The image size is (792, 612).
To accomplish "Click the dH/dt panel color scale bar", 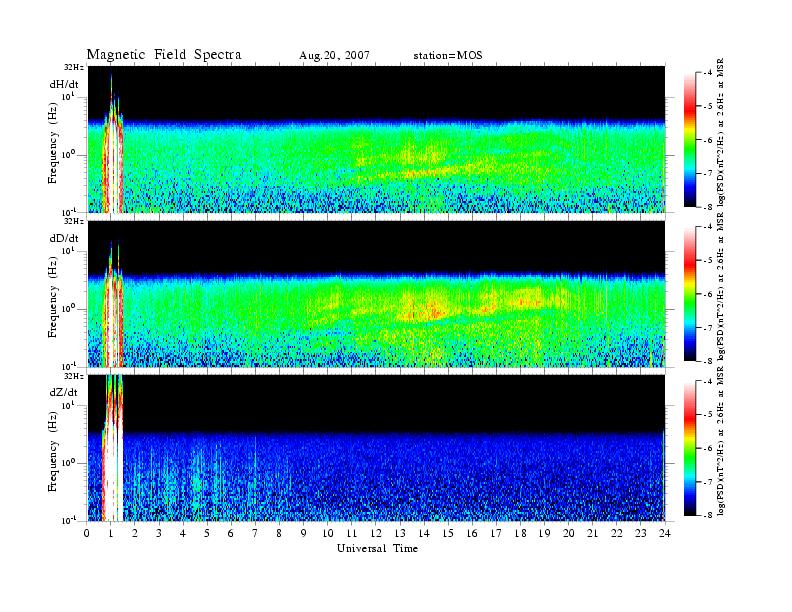I will click(x=690, y=140).
